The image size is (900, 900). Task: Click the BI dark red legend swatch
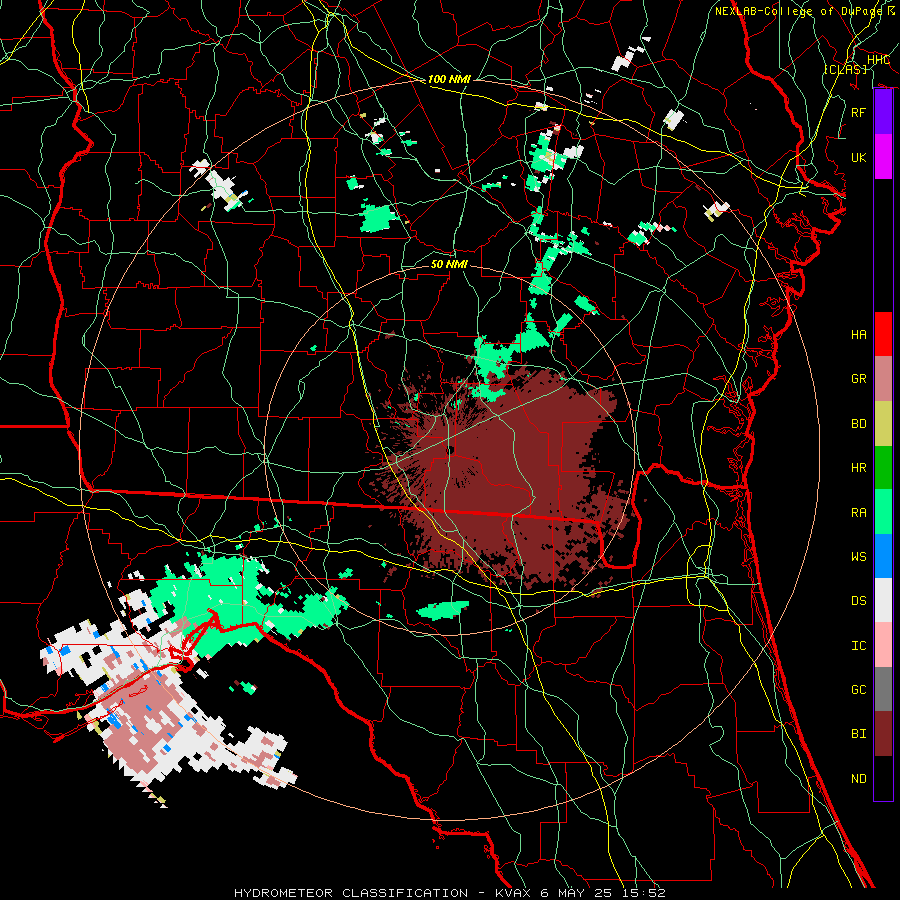(883, 734)
